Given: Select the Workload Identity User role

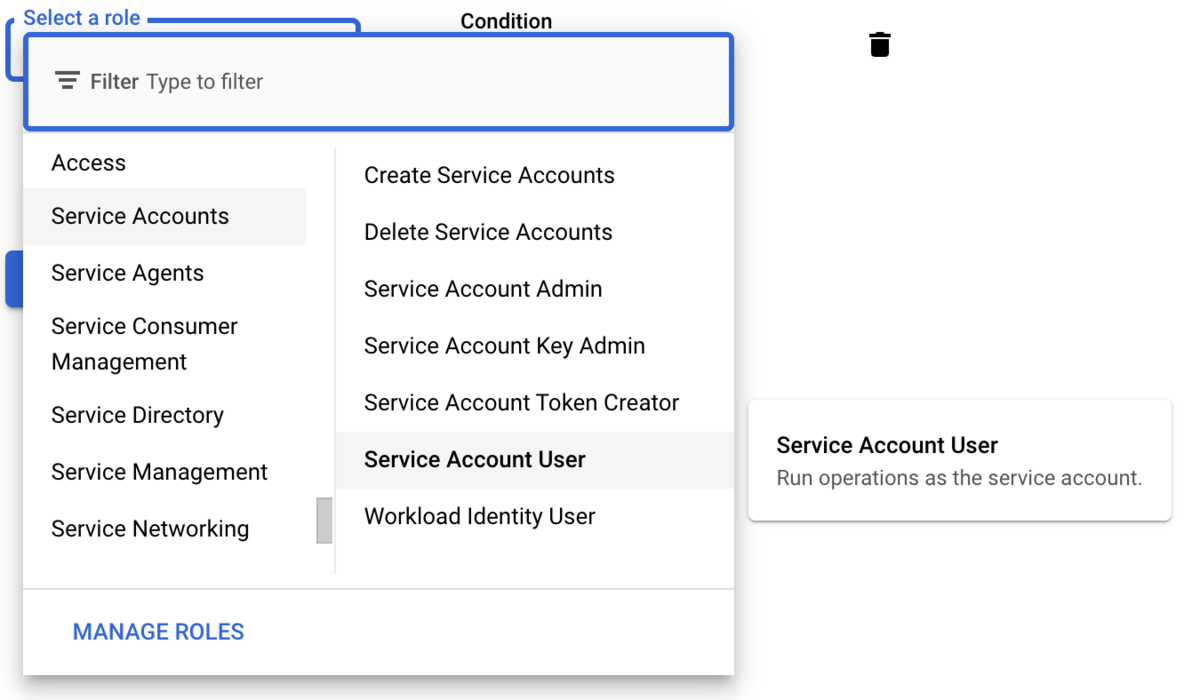Looking at the screenshot, I should tap(479, 517).
